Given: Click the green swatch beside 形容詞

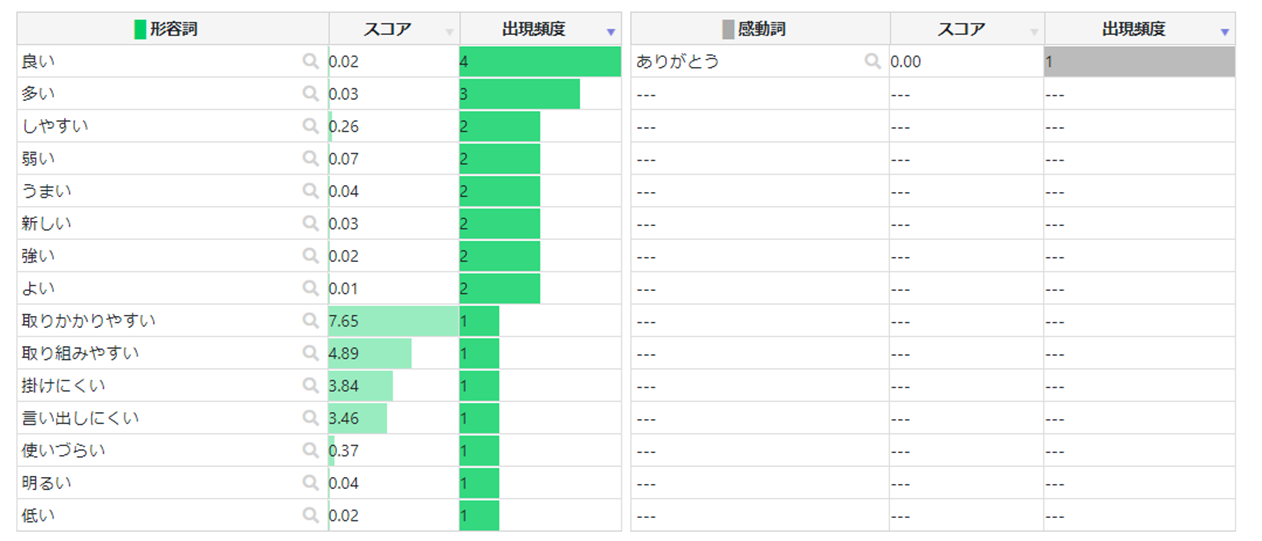Looking at the screenshot, I should point(140,29).
